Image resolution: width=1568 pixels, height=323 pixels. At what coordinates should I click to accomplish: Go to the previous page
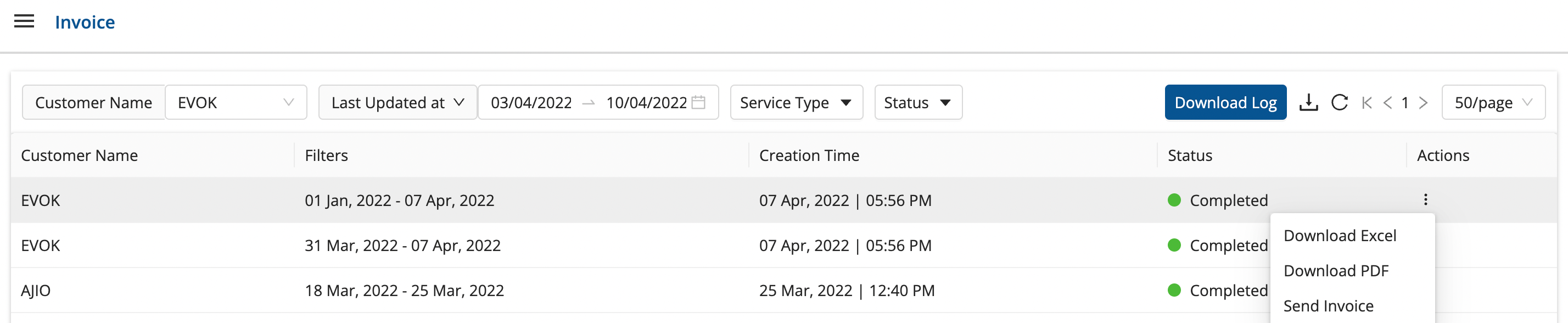pos(1387,102)
